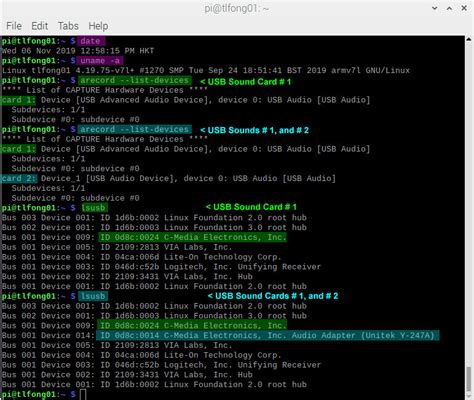The image size is (474, 400).
Task: Click the window title 'pi@tlfong01: ~'
Action: point(237,8)
